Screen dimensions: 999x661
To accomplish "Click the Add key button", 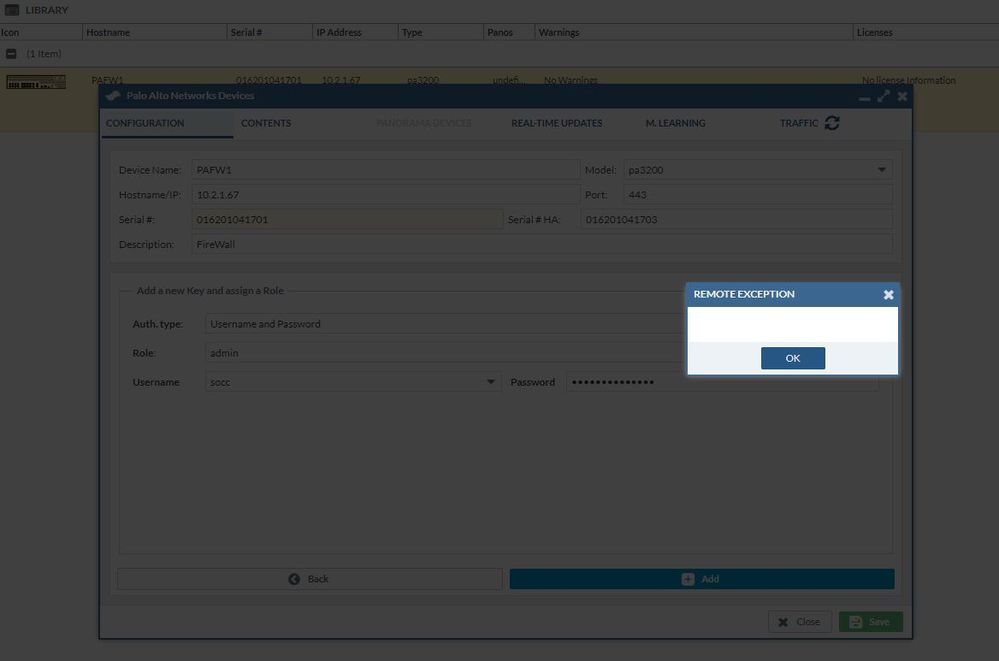I will 701,579.
